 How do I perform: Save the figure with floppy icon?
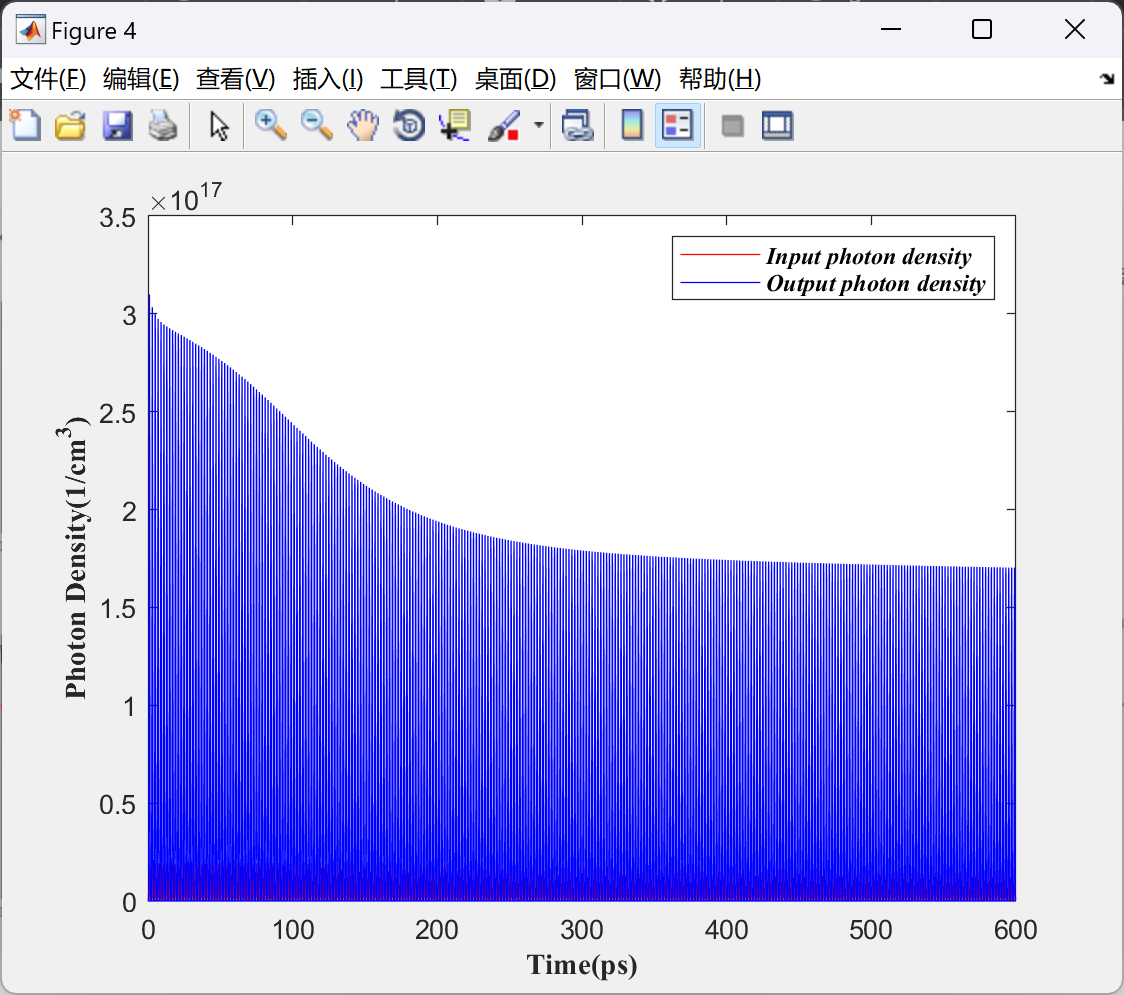click(x=118, y=125)
